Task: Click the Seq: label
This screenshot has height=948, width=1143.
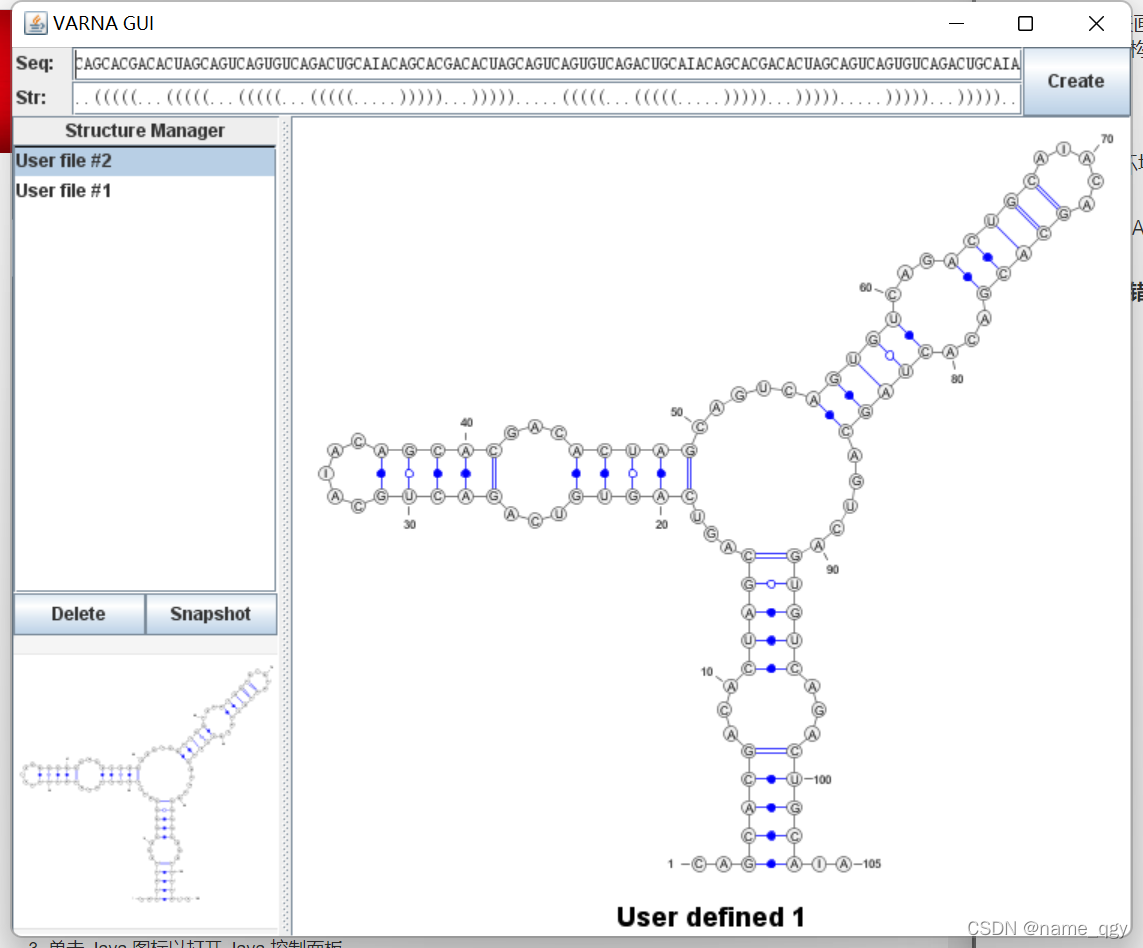Action: [34, 63]
